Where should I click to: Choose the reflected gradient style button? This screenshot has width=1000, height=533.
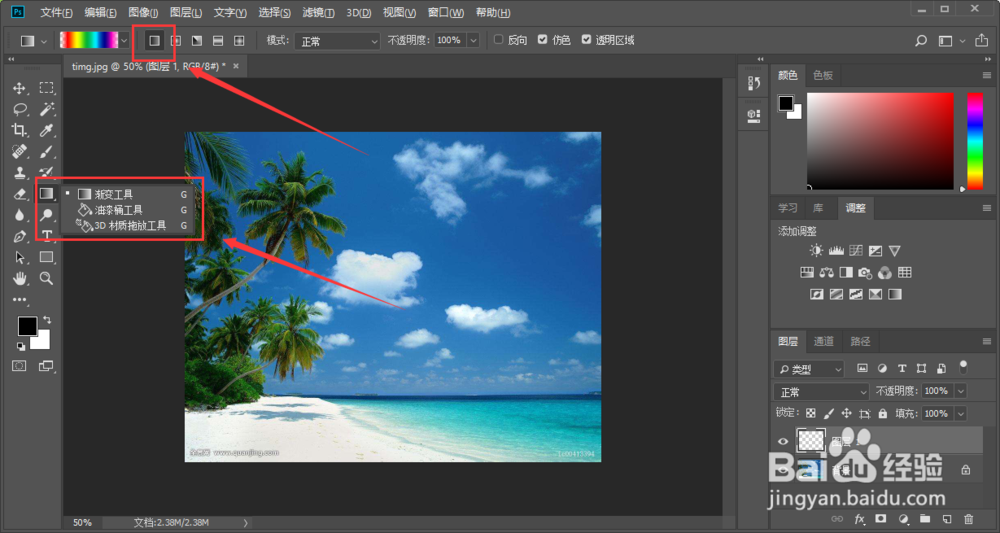[218, 41]
